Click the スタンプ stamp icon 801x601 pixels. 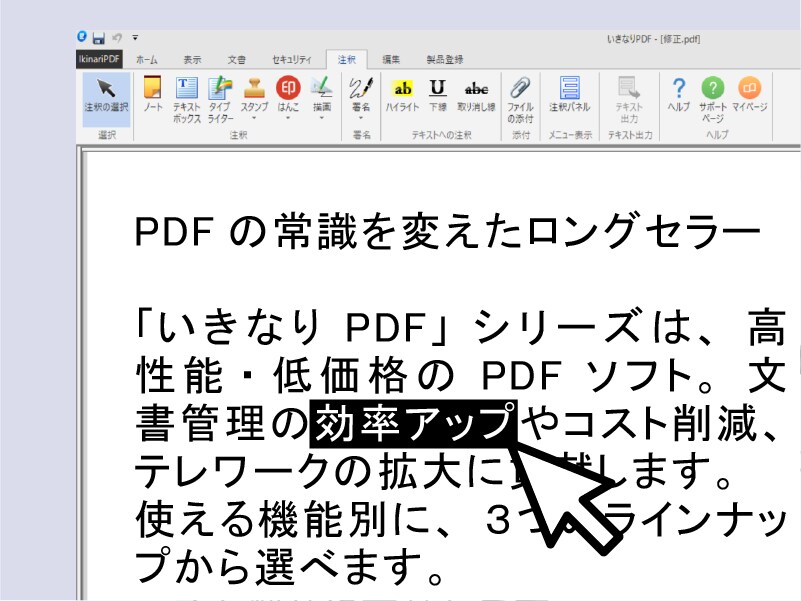(254, 88)
